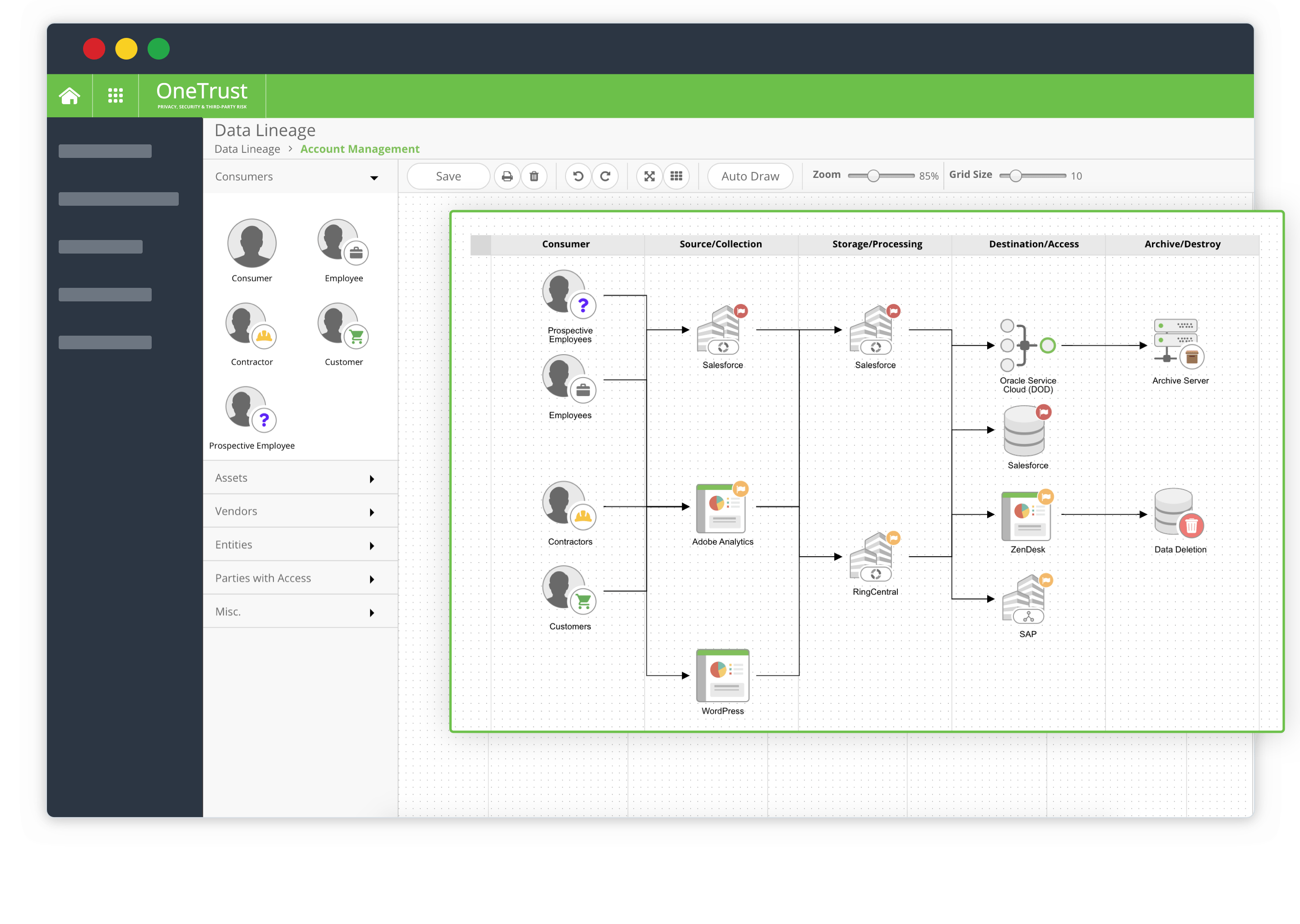Image resolution: width=1300 pixels, height=924 pixels.
Task: Select the Employees node on canvas
Action: (x=569, y=379)
